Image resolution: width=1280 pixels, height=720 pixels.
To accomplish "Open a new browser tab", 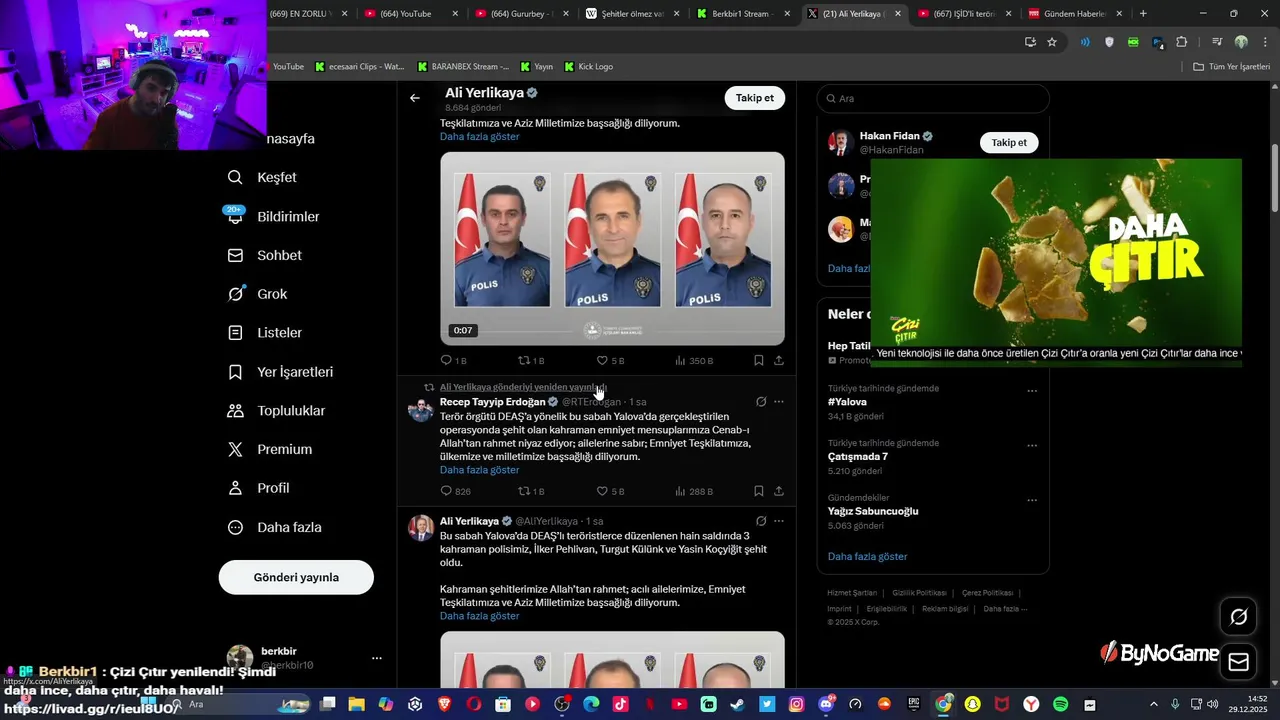I will 1143,14.
